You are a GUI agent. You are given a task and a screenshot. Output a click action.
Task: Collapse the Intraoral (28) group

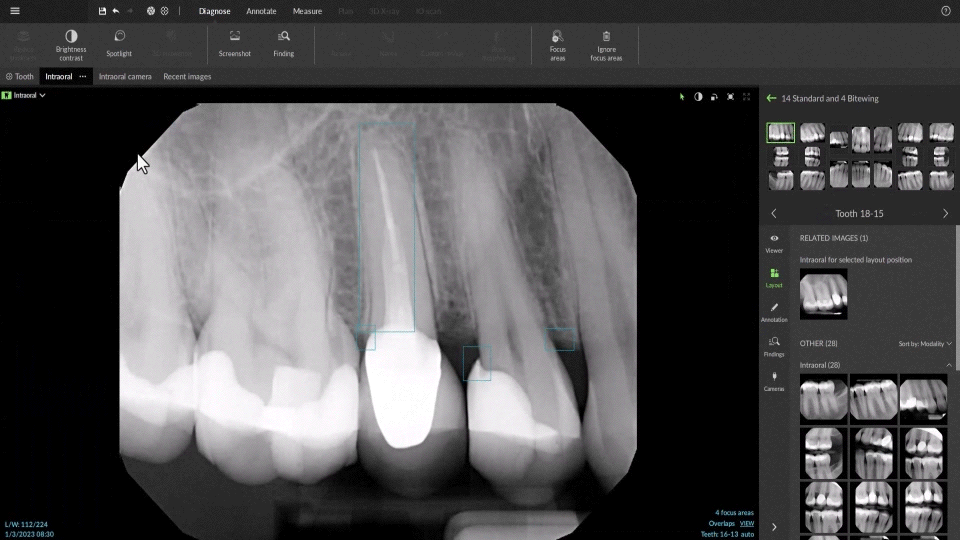click(x=949, y=365)
